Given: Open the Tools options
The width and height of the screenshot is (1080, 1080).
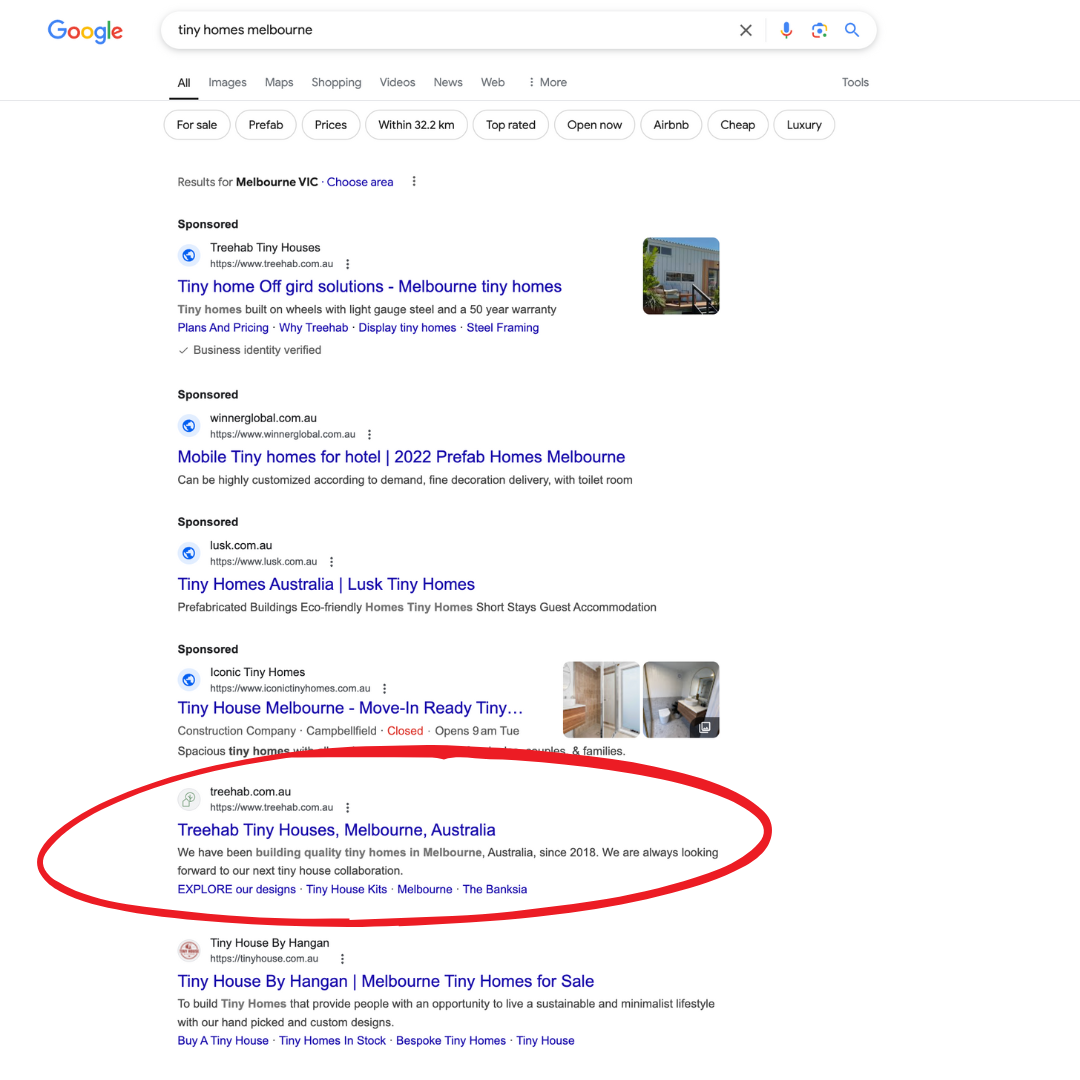Looking at the screenshot, I should tap(855, 83).
